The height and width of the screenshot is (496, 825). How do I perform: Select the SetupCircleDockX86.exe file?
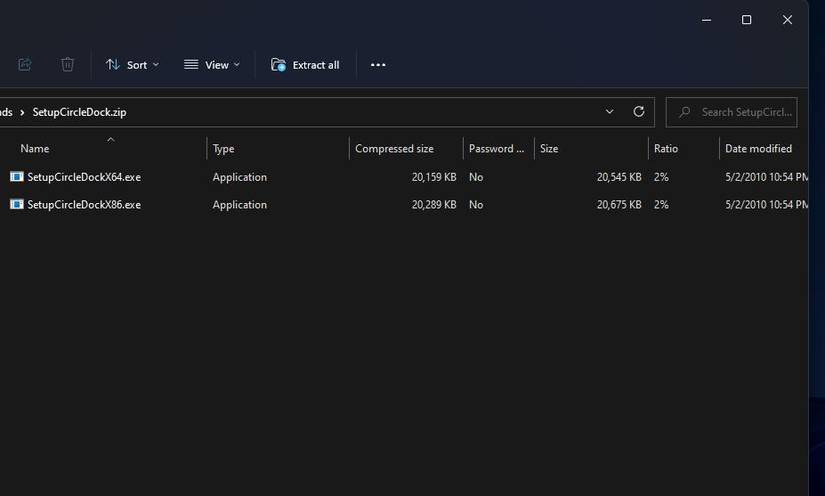[x=84, y=205]
